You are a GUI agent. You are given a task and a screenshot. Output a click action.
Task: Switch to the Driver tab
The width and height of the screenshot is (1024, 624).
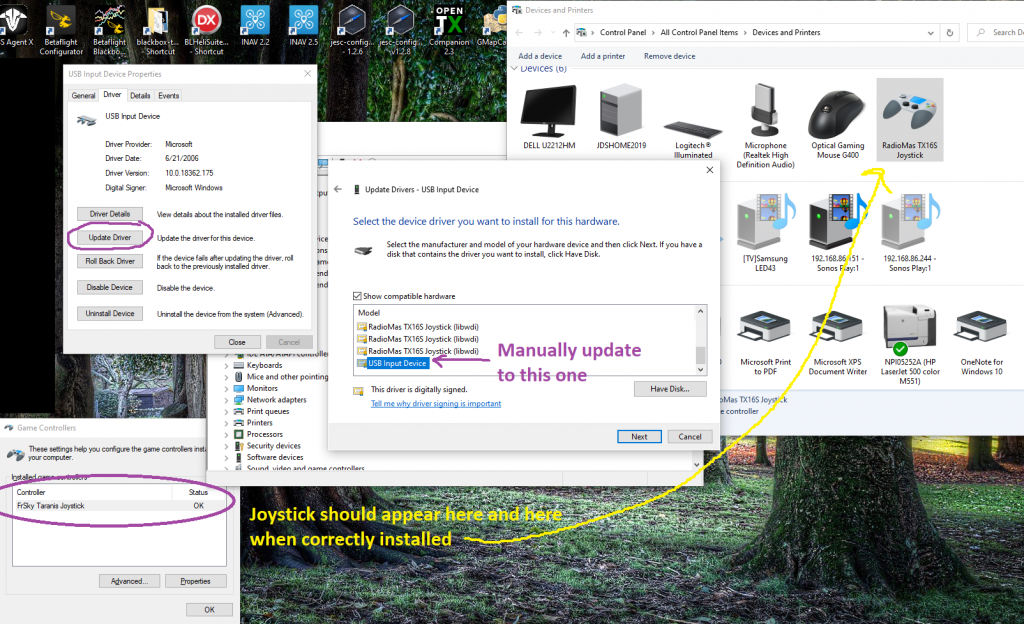[112, 95]
